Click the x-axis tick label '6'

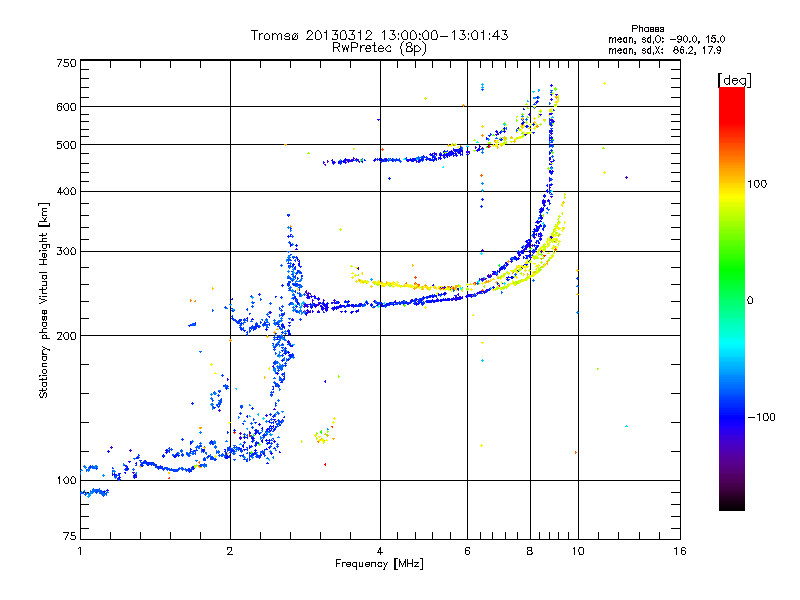(467, 551)
